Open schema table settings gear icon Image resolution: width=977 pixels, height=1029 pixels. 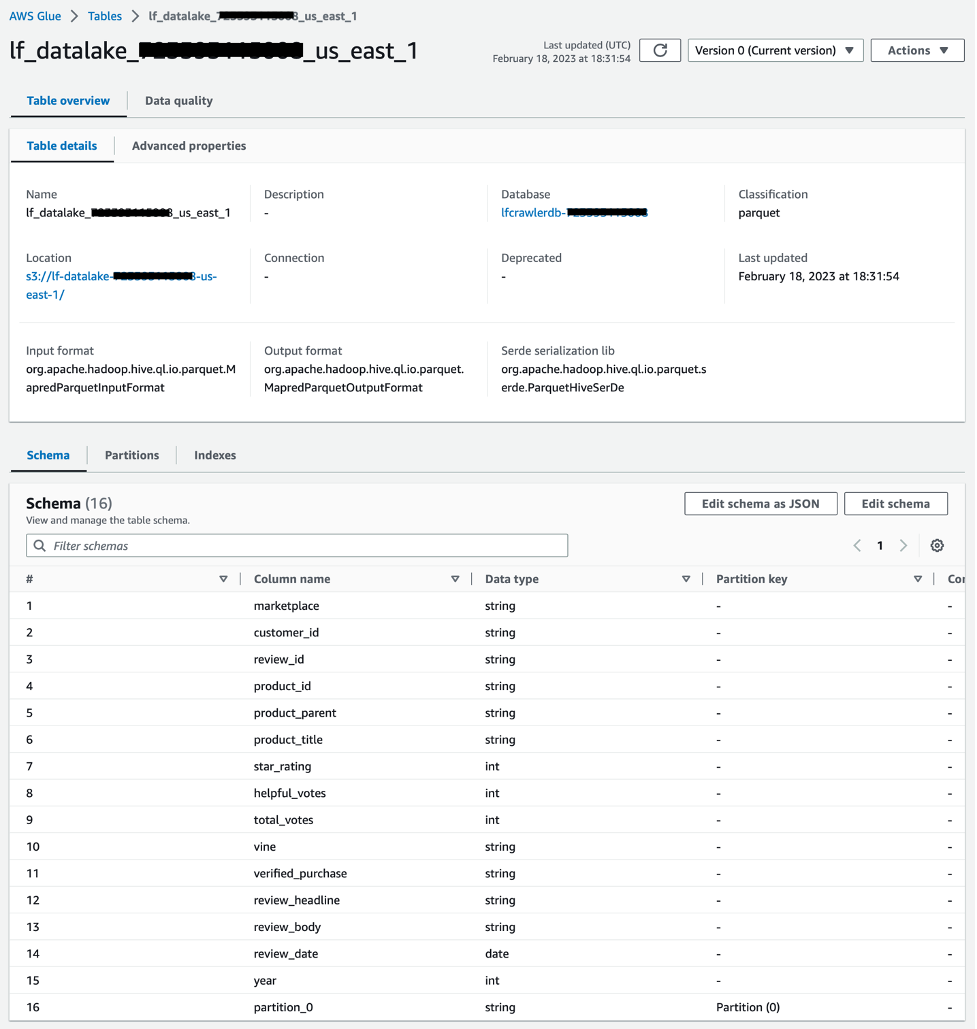[x=939, y=546]
